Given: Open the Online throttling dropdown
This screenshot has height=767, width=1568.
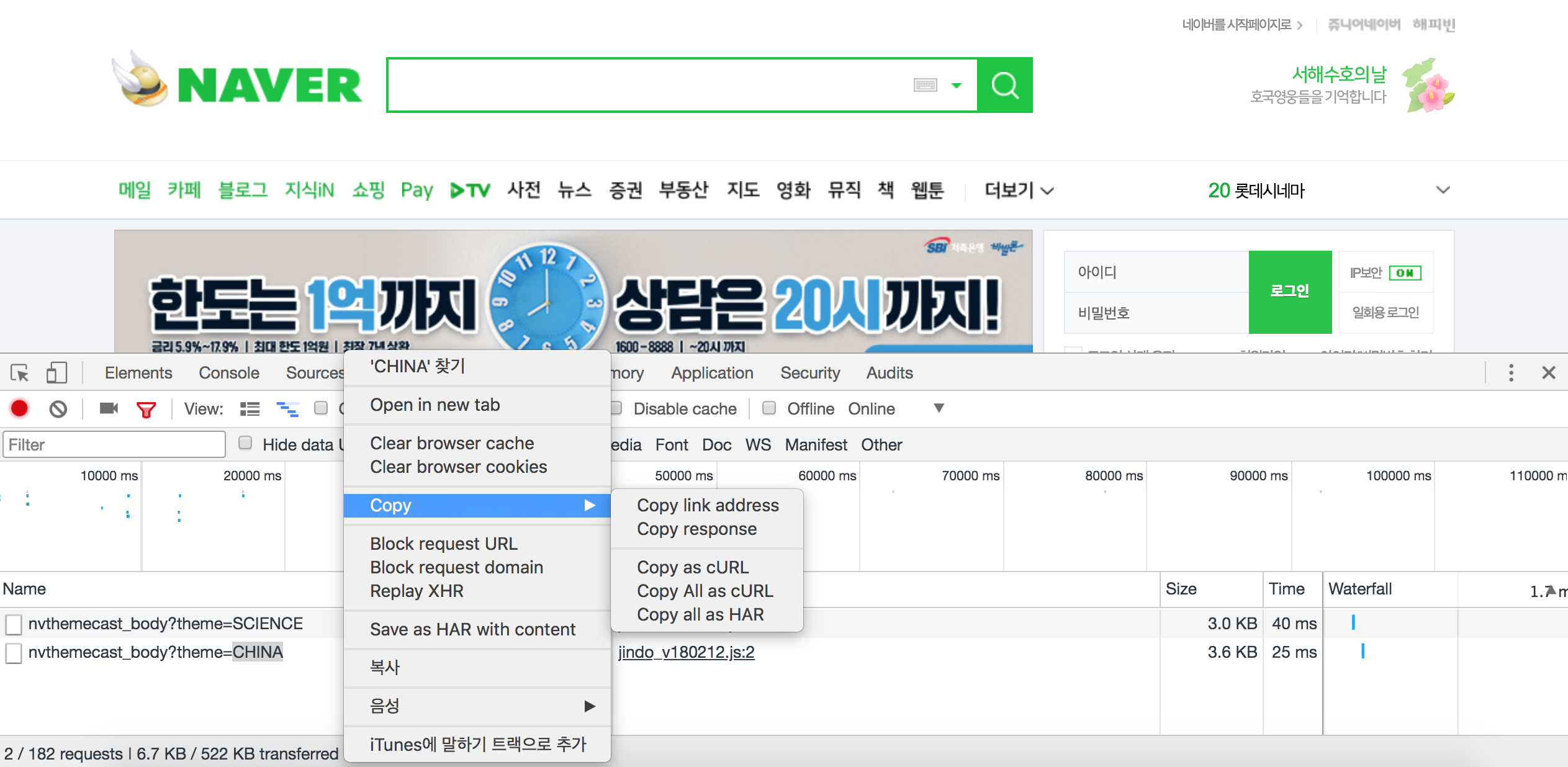Looking at the screenshot, I should point(939,408).
